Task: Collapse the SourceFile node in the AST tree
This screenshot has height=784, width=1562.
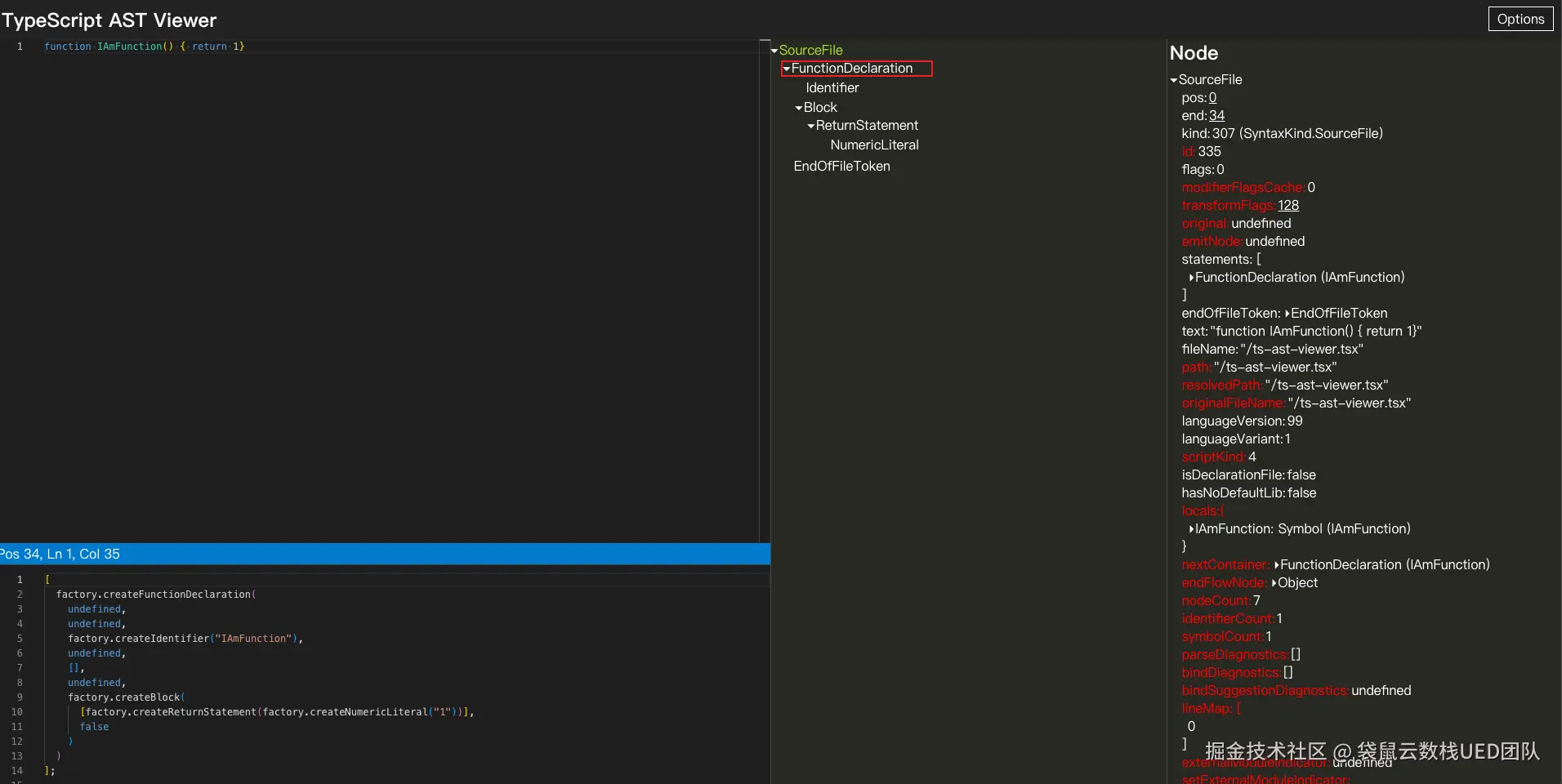Action: 774,51
